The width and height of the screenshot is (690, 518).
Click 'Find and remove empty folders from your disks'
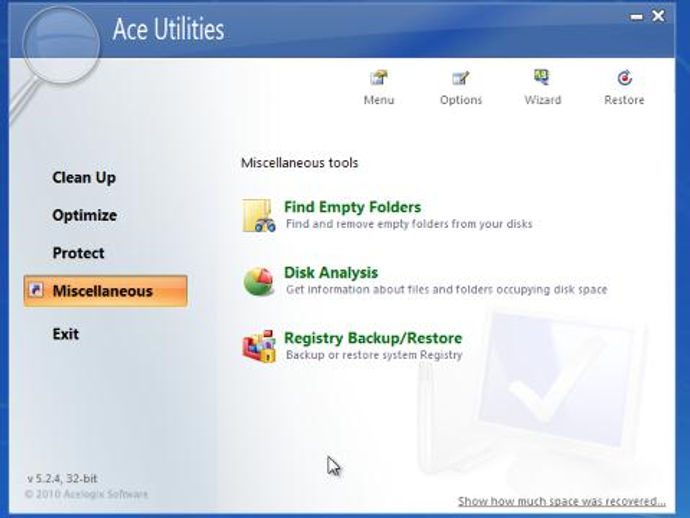[x=409, y=224]
